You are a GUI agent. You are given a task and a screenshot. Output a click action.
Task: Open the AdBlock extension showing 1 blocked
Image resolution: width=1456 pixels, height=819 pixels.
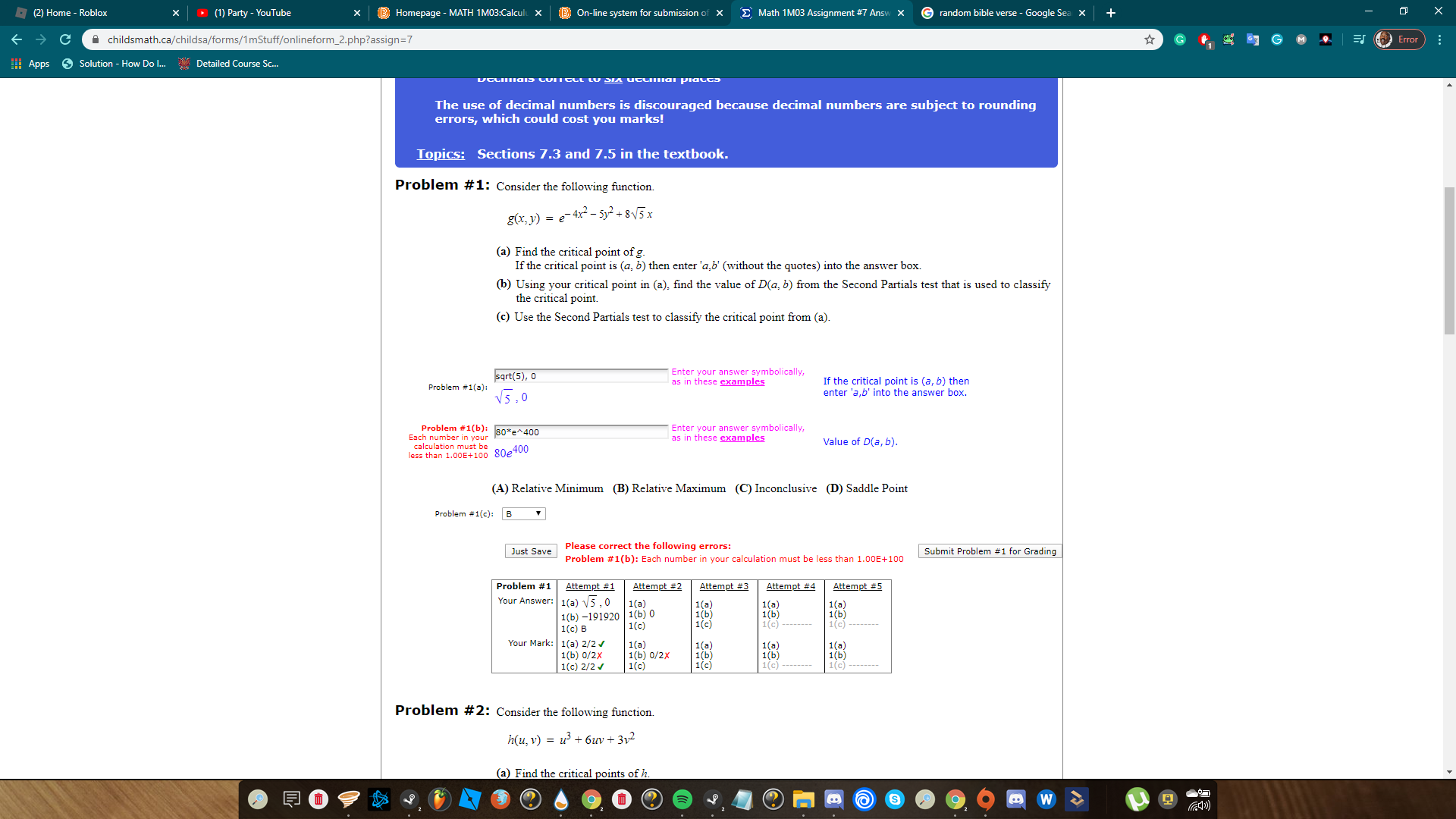(1204, 39)
